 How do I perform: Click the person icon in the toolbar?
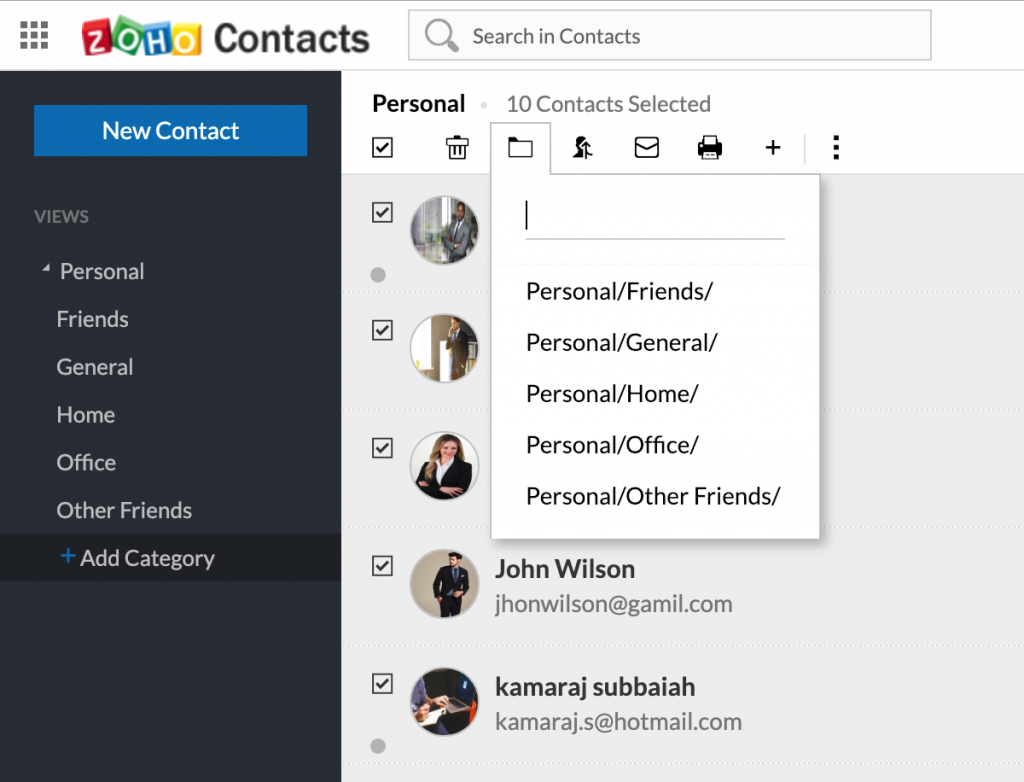pos(582,148)
